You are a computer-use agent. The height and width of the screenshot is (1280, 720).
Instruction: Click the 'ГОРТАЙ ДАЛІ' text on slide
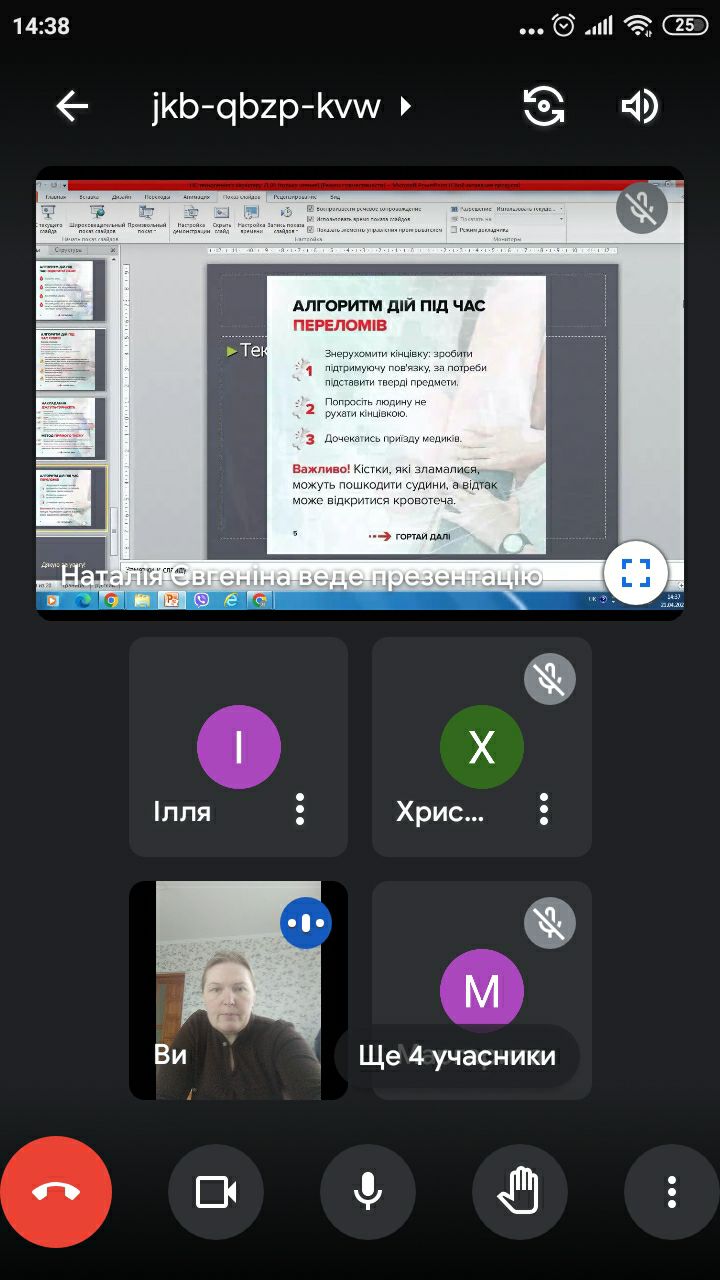tap(422, 537)
